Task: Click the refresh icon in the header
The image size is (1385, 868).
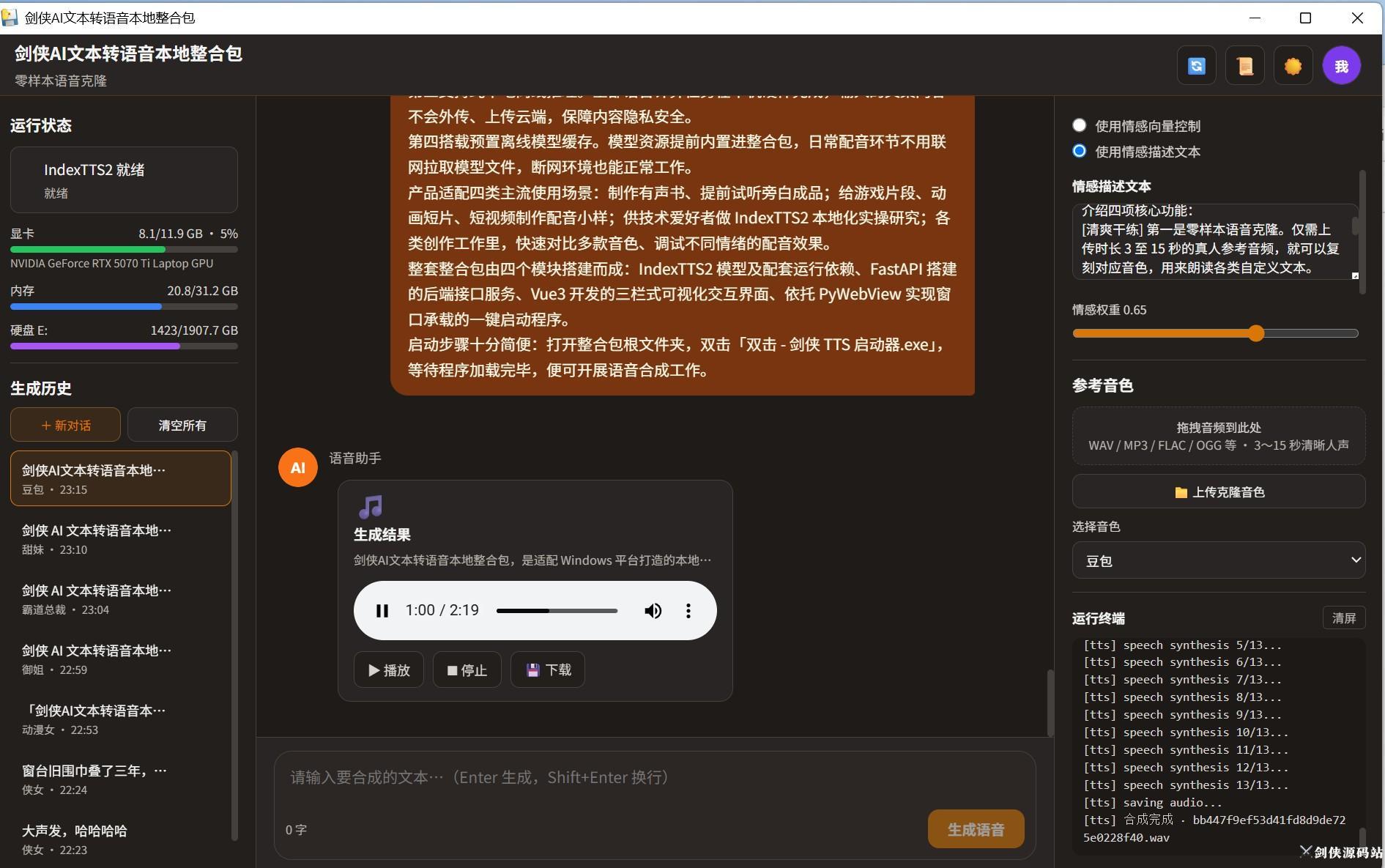Action: point(1196,66)
